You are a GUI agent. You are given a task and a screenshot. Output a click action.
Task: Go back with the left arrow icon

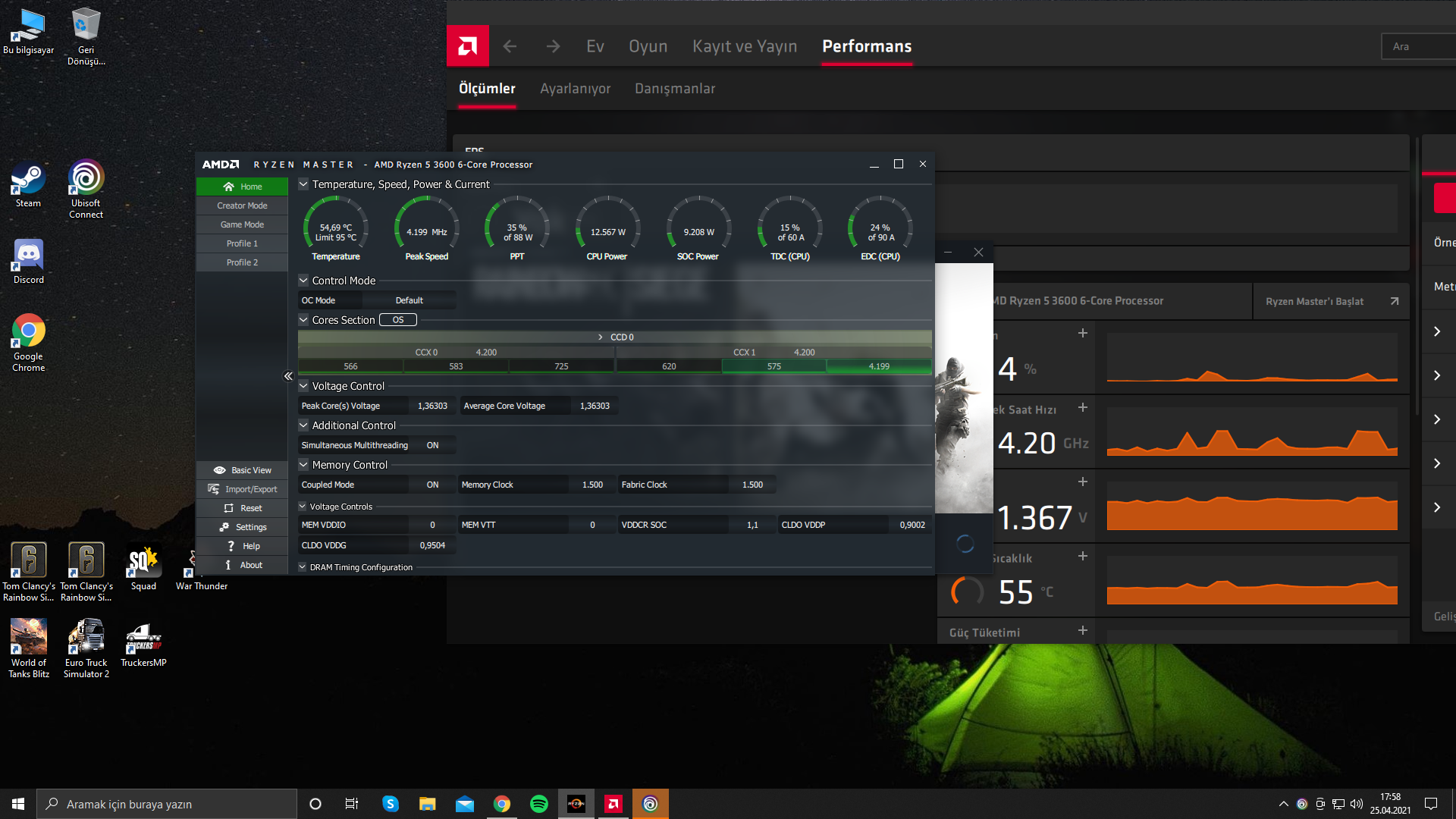point(510,46)
